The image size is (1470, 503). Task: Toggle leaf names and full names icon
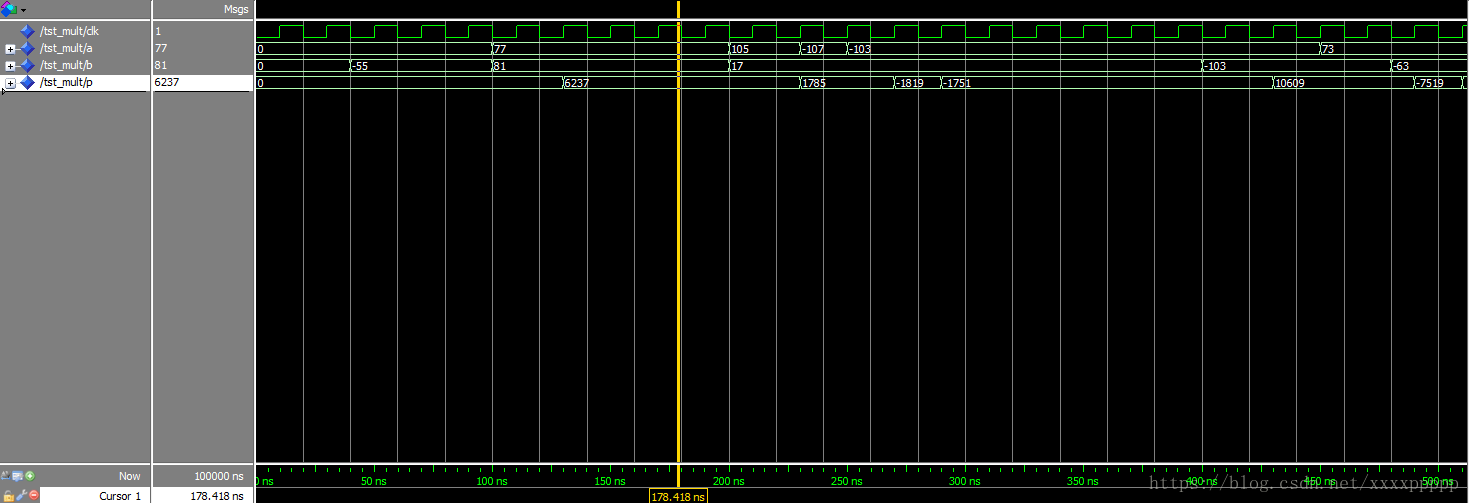point(7,476)
